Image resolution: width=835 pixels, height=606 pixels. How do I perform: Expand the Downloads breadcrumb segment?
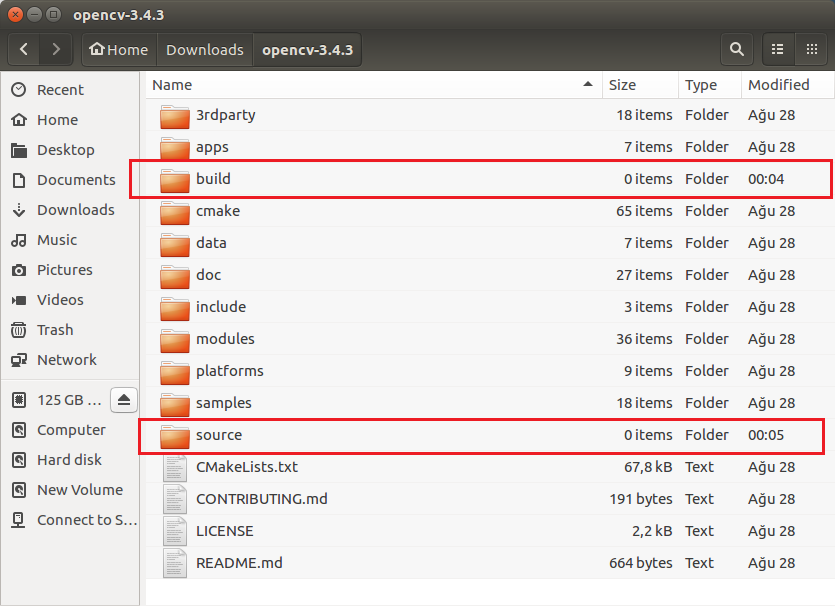[x=204, y=49]
